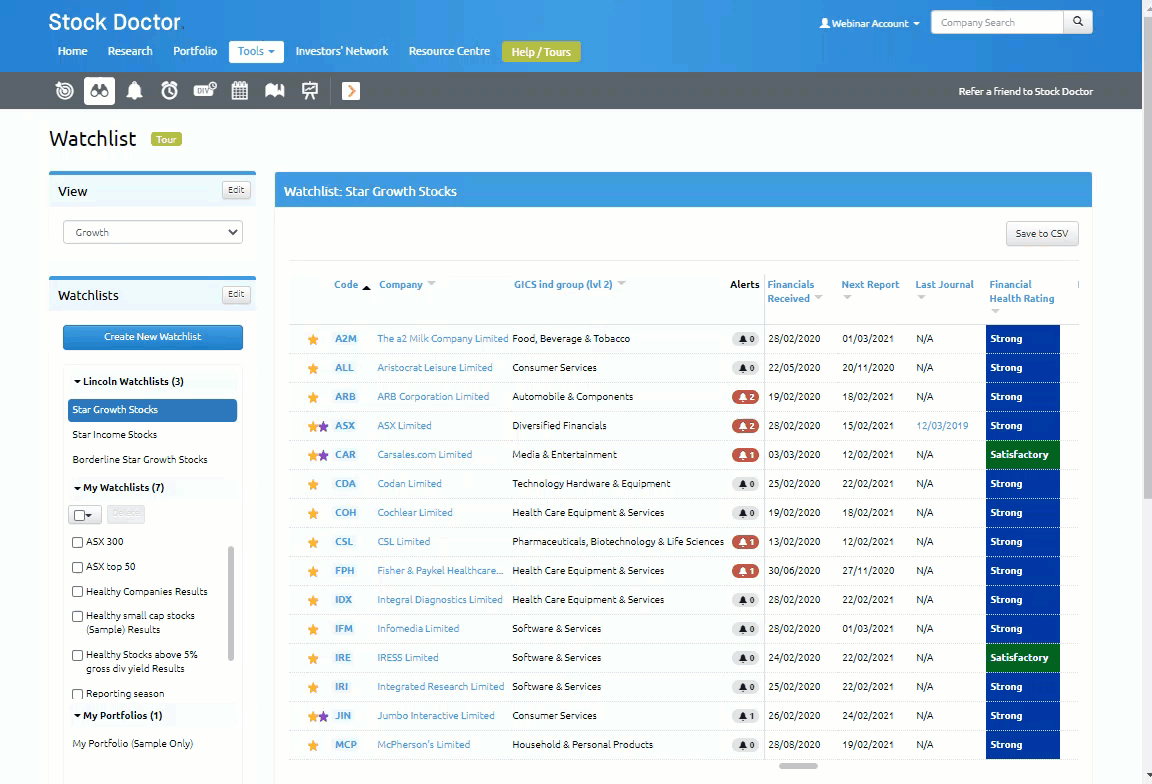Click the orange arrow toolbar expand icon
The width and height of the screenshot is (1152, 784).
pyautogui.click(x=351, y=90)
